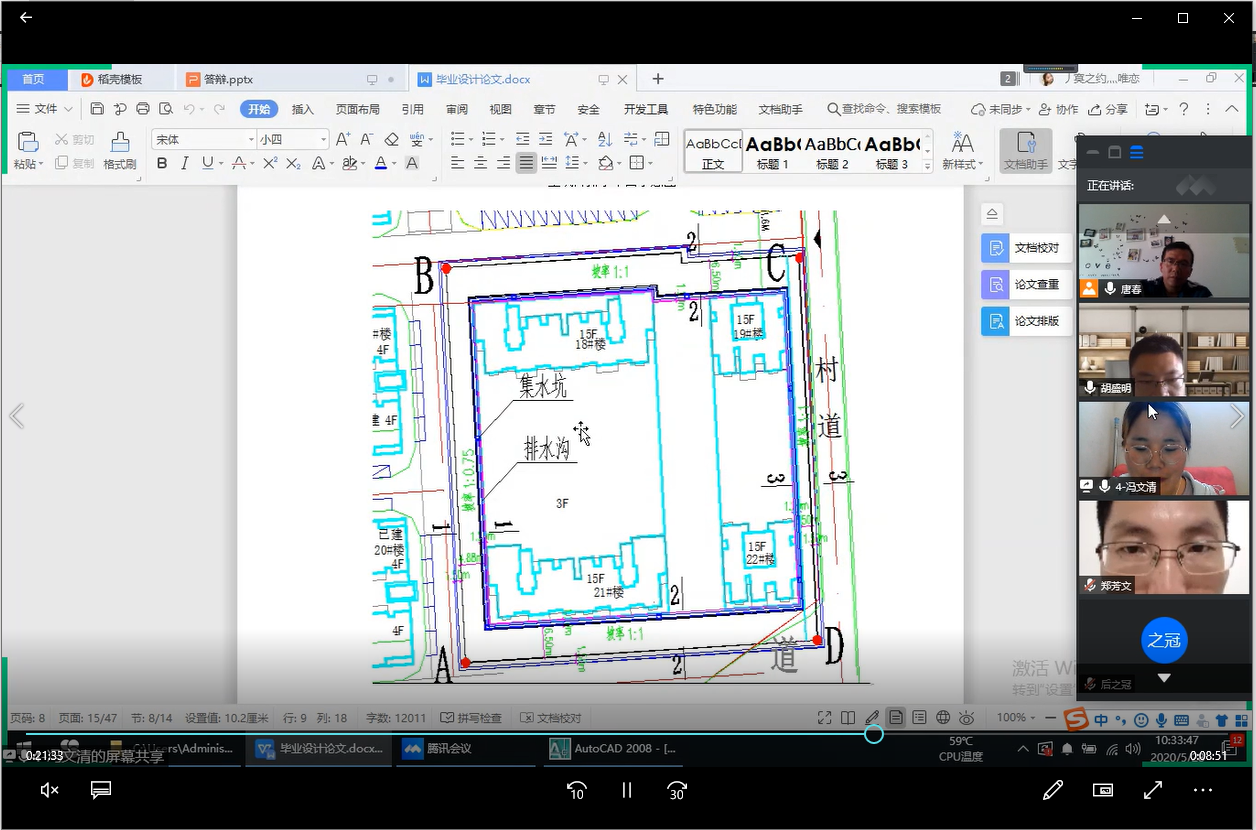Switch to the 答辩.pptx document tab

tap(227, 79)
